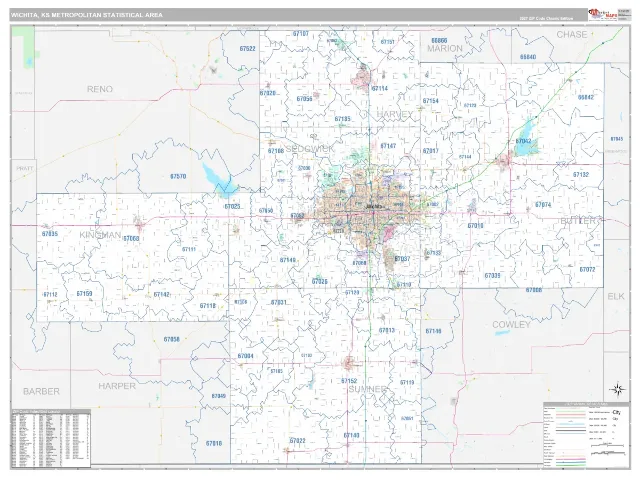Viewport: 640px width, 480px height.
Task: Click ZIP code 67004
Action: tap(245, 356)
